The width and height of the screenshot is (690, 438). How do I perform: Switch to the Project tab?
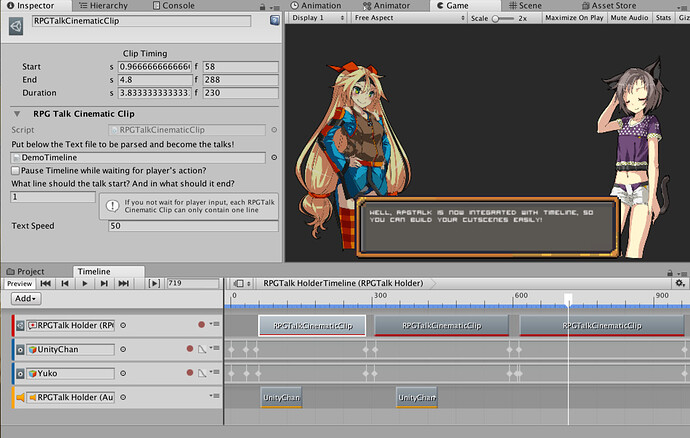tap(26, 272)
